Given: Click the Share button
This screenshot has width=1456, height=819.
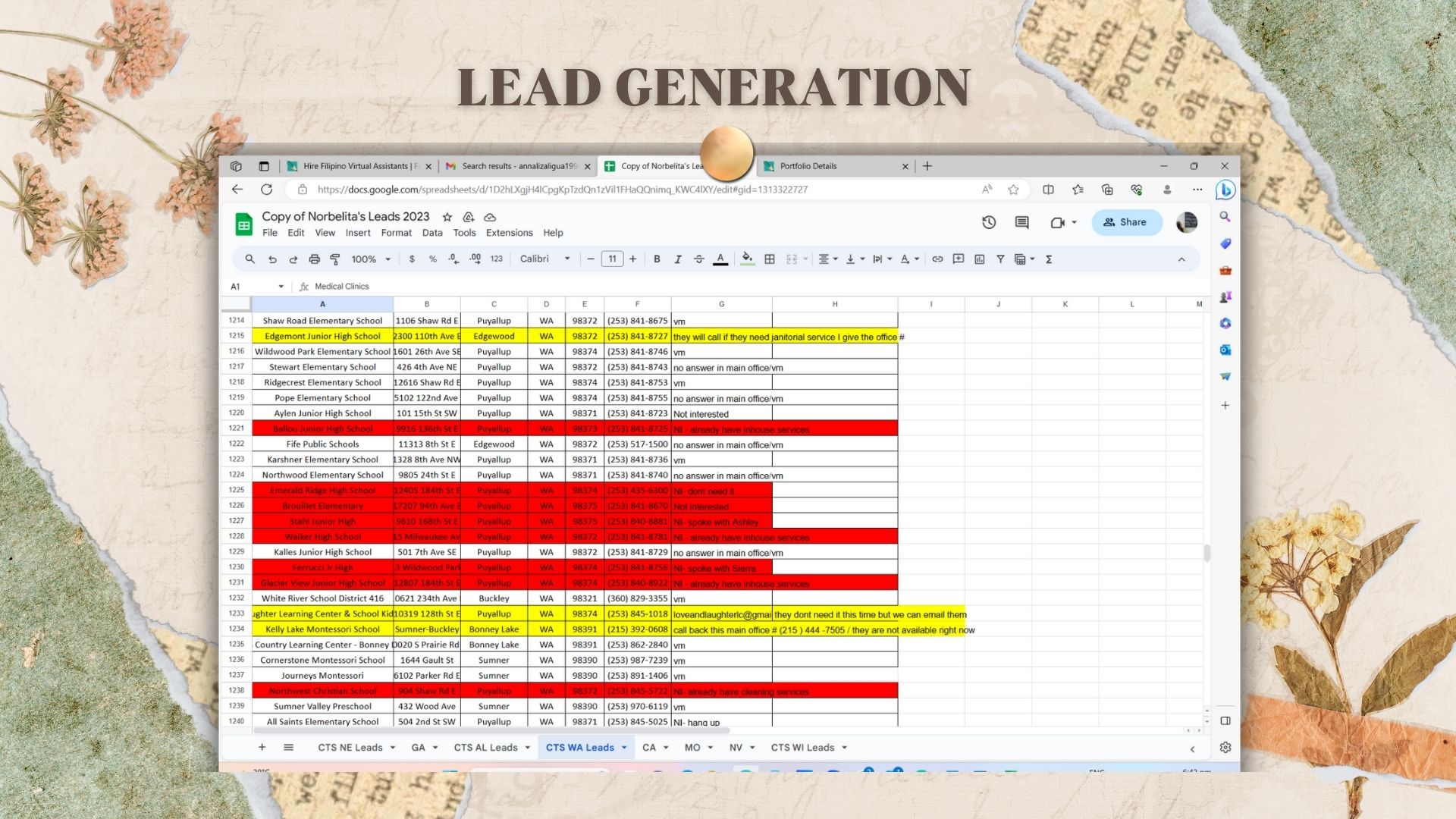Looking at the screenshot, I should (1126, 222).
